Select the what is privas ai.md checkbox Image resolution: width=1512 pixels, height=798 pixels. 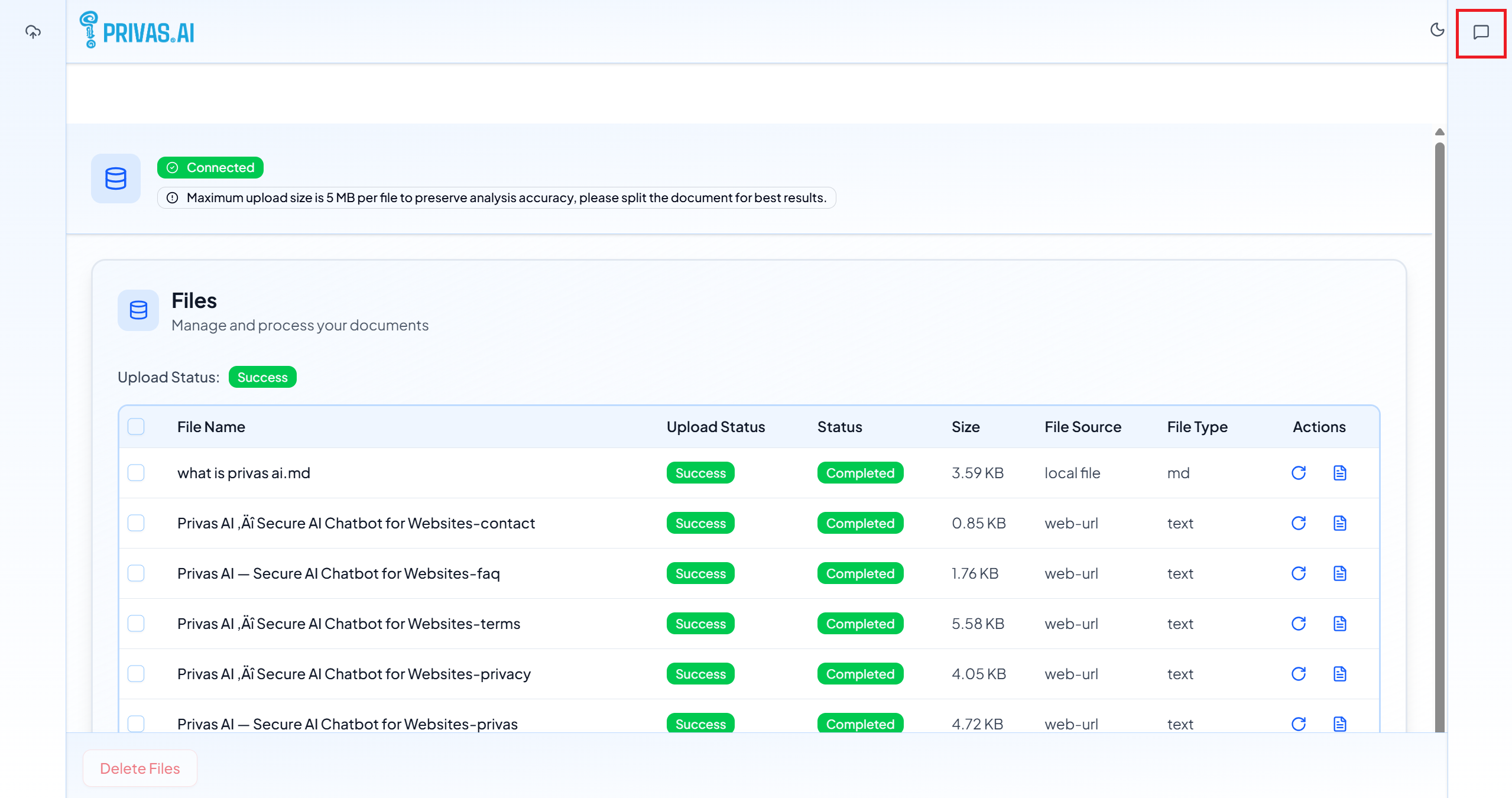[x=136, y=473]
